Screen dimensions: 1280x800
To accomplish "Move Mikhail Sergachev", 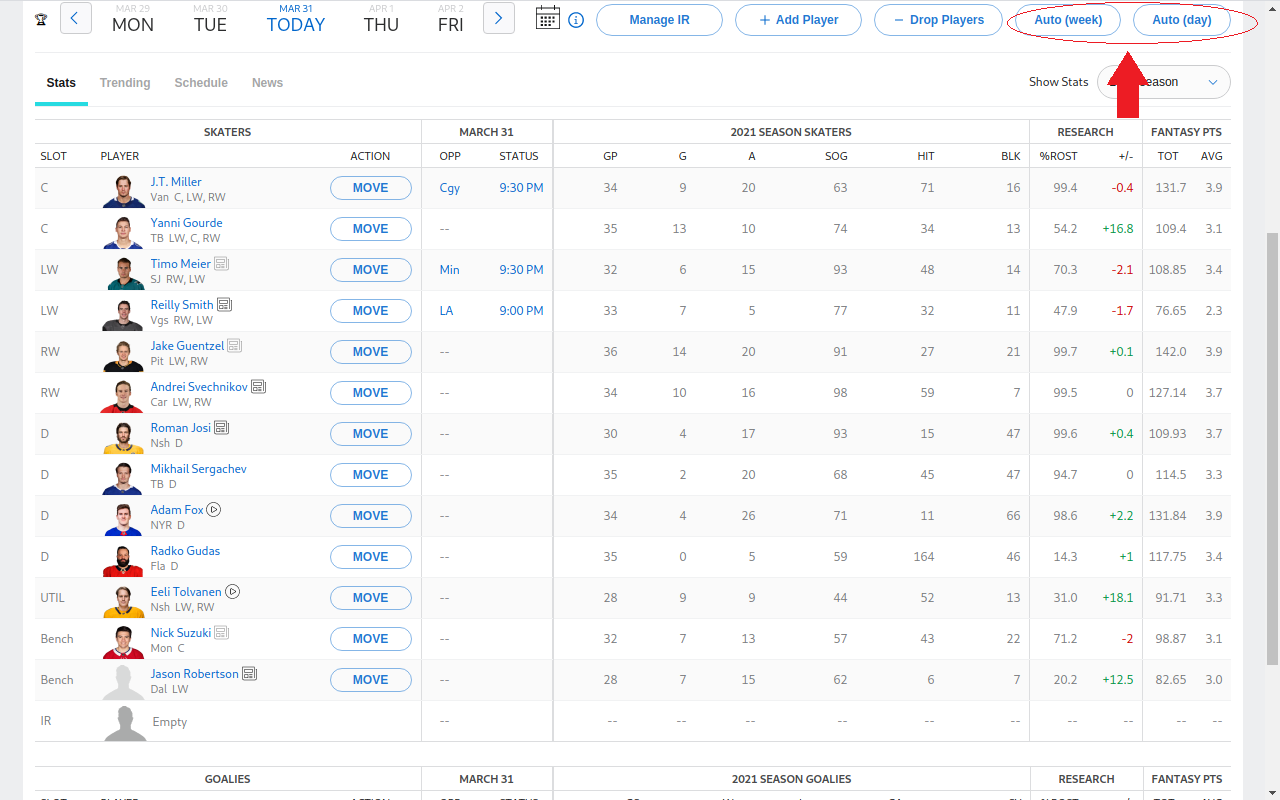I will tap(371, 475).
